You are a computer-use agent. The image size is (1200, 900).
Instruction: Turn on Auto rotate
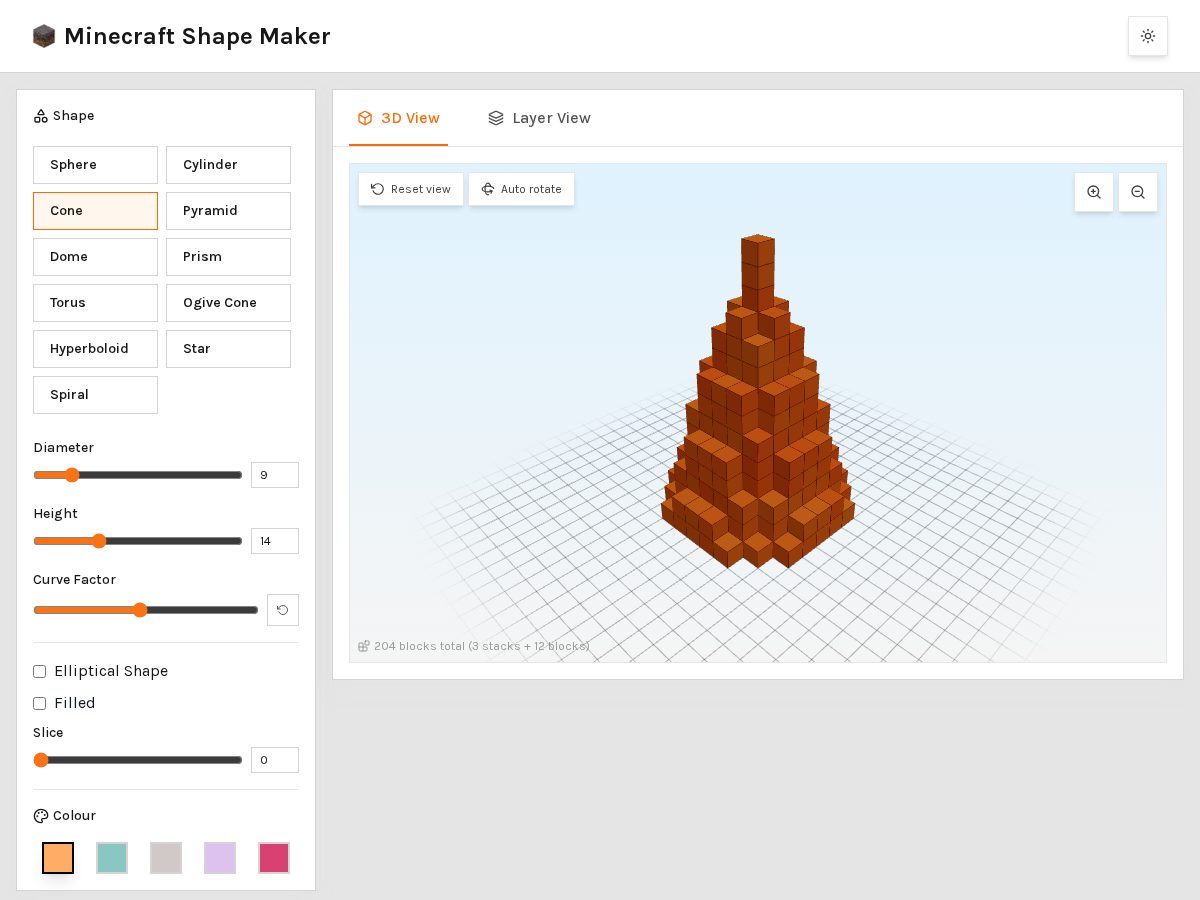pyautogui.click(x=521, y=189)
